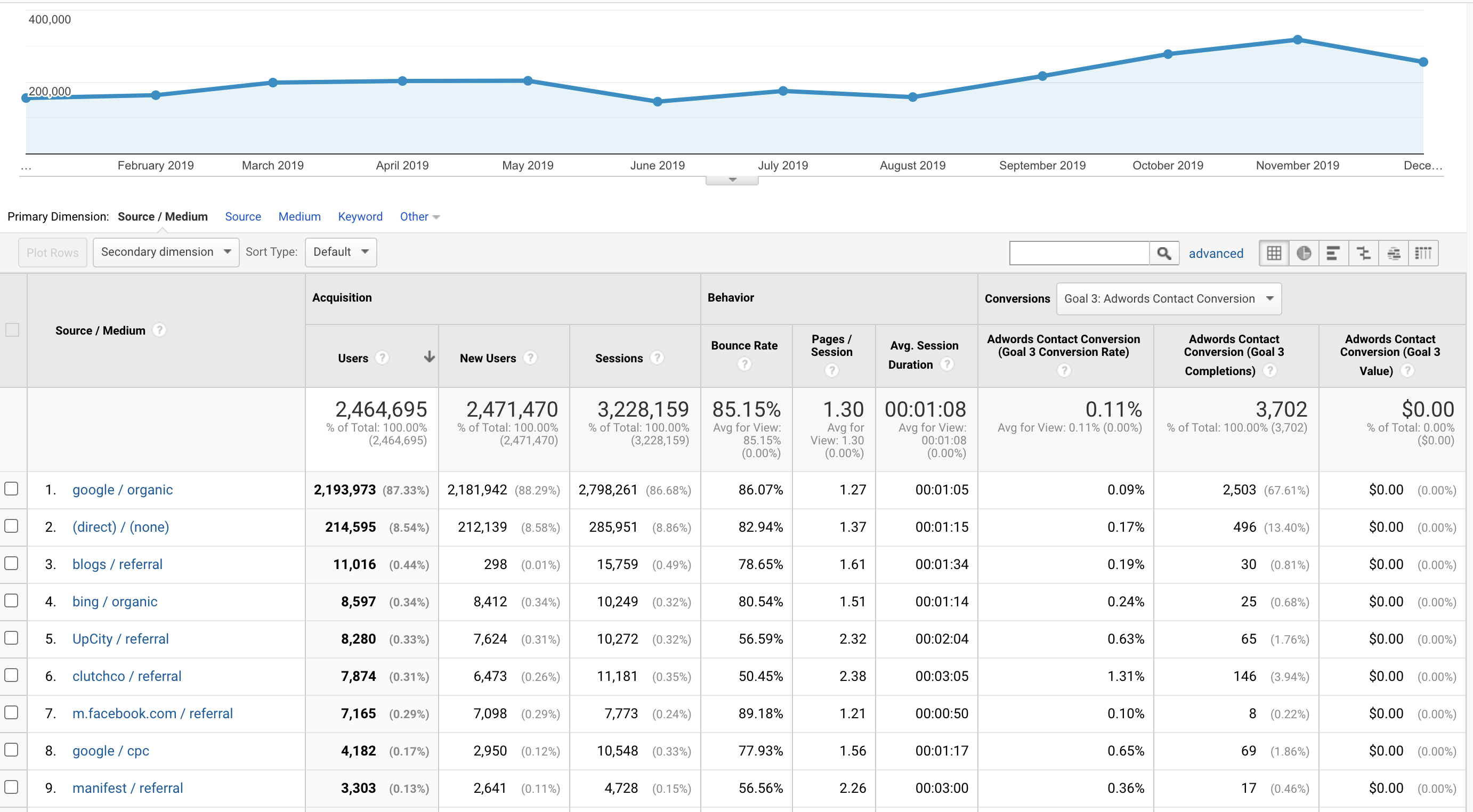The width and height of the screenshot is (1473, 812).
Task: Select the Comparison view icon
Action: click(1363, 253)
